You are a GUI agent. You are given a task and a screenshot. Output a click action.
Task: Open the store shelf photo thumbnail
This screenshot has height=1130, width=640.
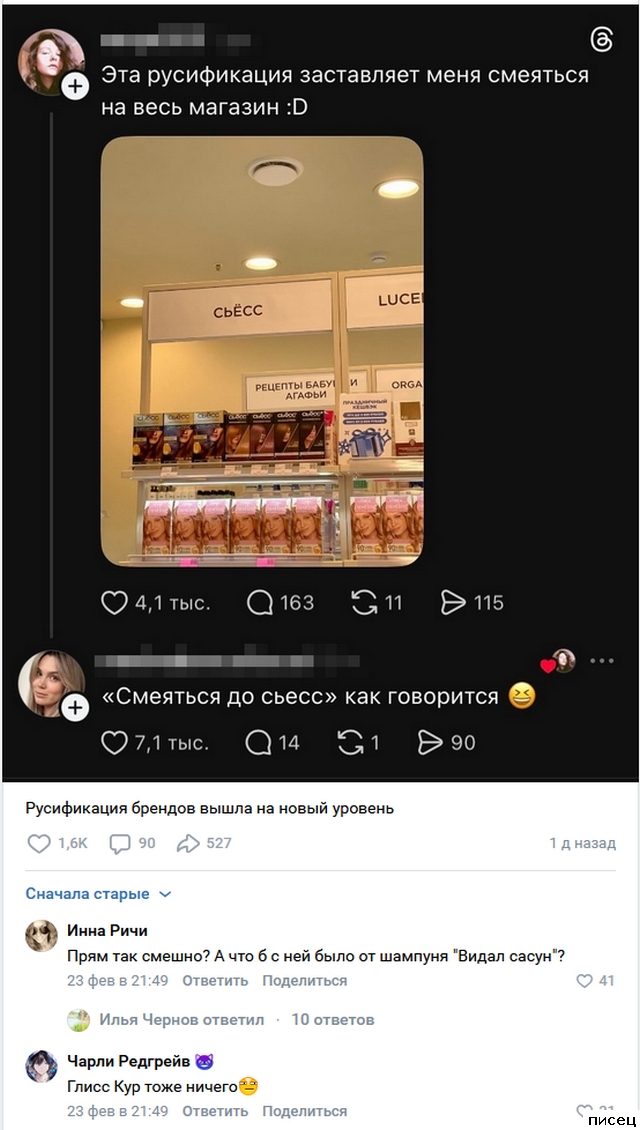pyautogui.click(x=262, y=351)
